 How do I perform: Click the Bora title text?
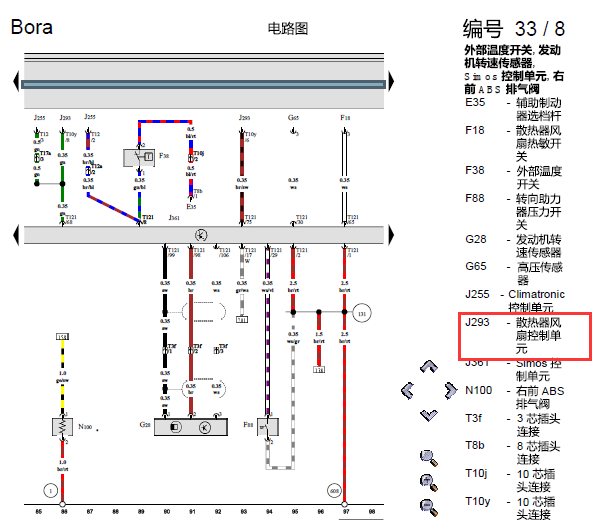point(31,27)
